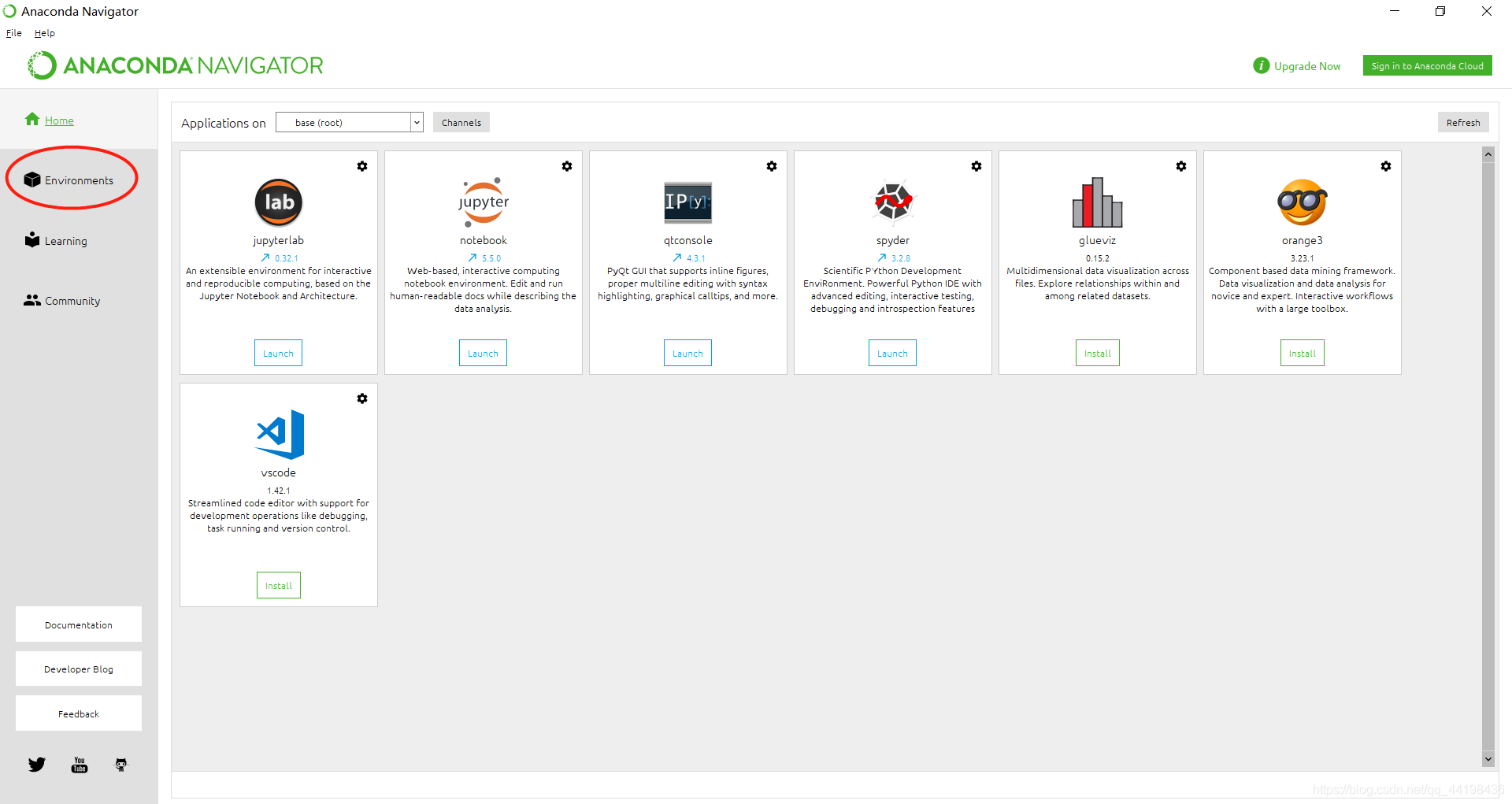1512x804 pixels.
Task: Install orange3
Action: [x=1303, y=353]
